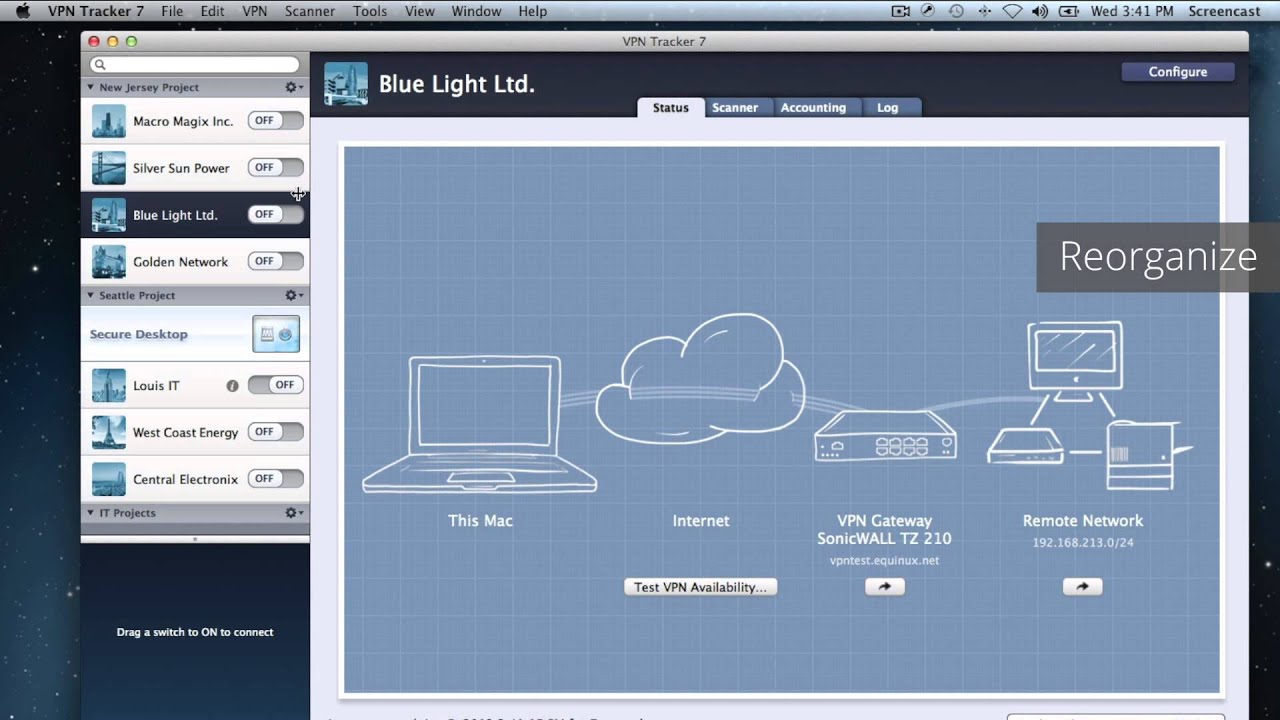Open the View menu

420,11
